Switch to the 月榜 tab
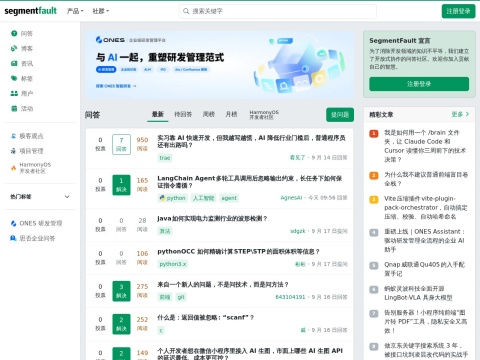The width and height of the screenshot is (480, 360). tap(231, 114)
